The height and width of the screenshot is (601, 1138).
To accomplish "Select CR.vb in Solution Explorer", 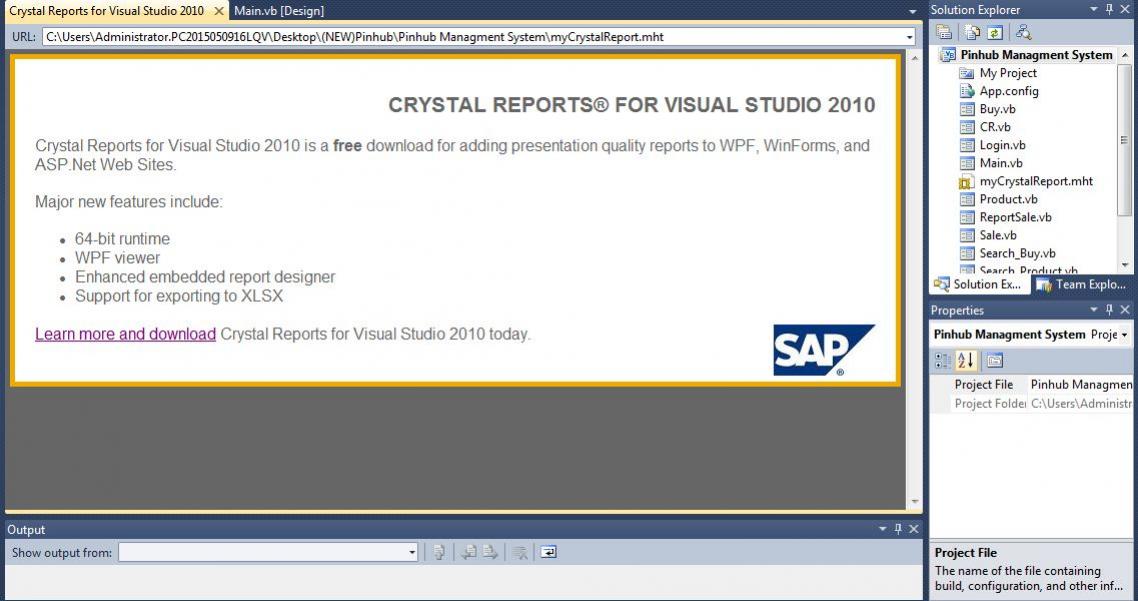I will pyautogui.click(x=995, y=127).
